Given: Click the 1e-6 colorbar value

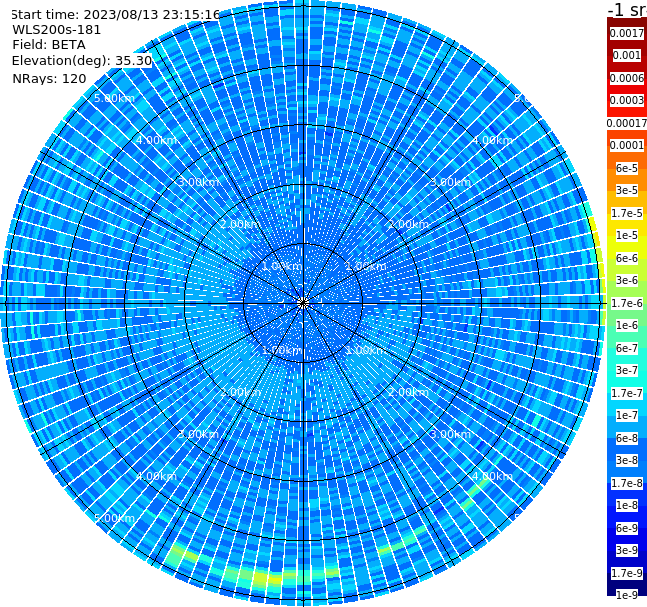Looking at the screenshot, I should click(x=627, y=325).
